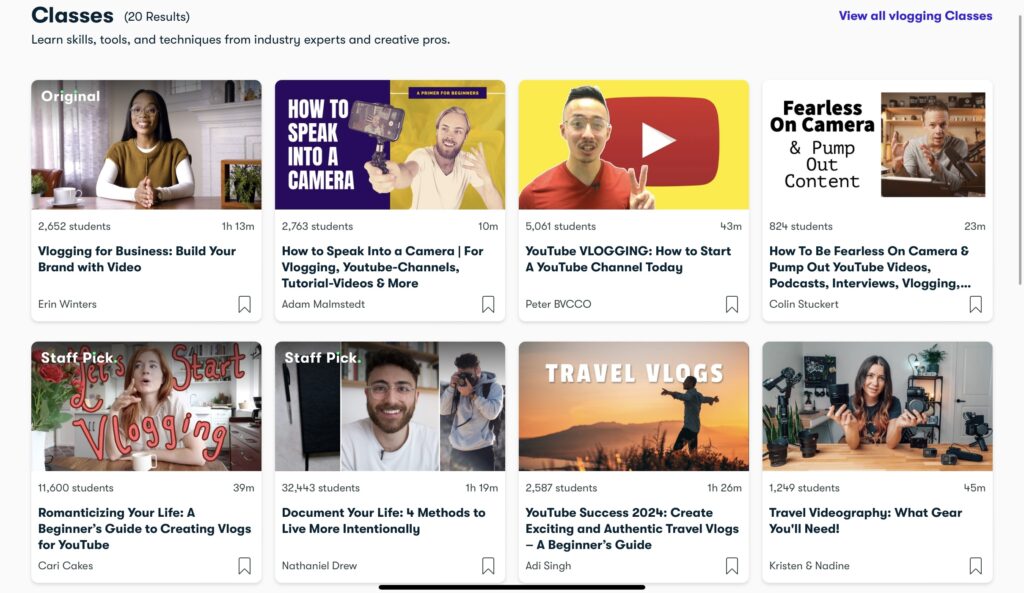Image resolution: width=1024 pixels, height=593 pixels.
Task: Open the Travel Vlogs sunset thumbnail
Action: [634, 406]
